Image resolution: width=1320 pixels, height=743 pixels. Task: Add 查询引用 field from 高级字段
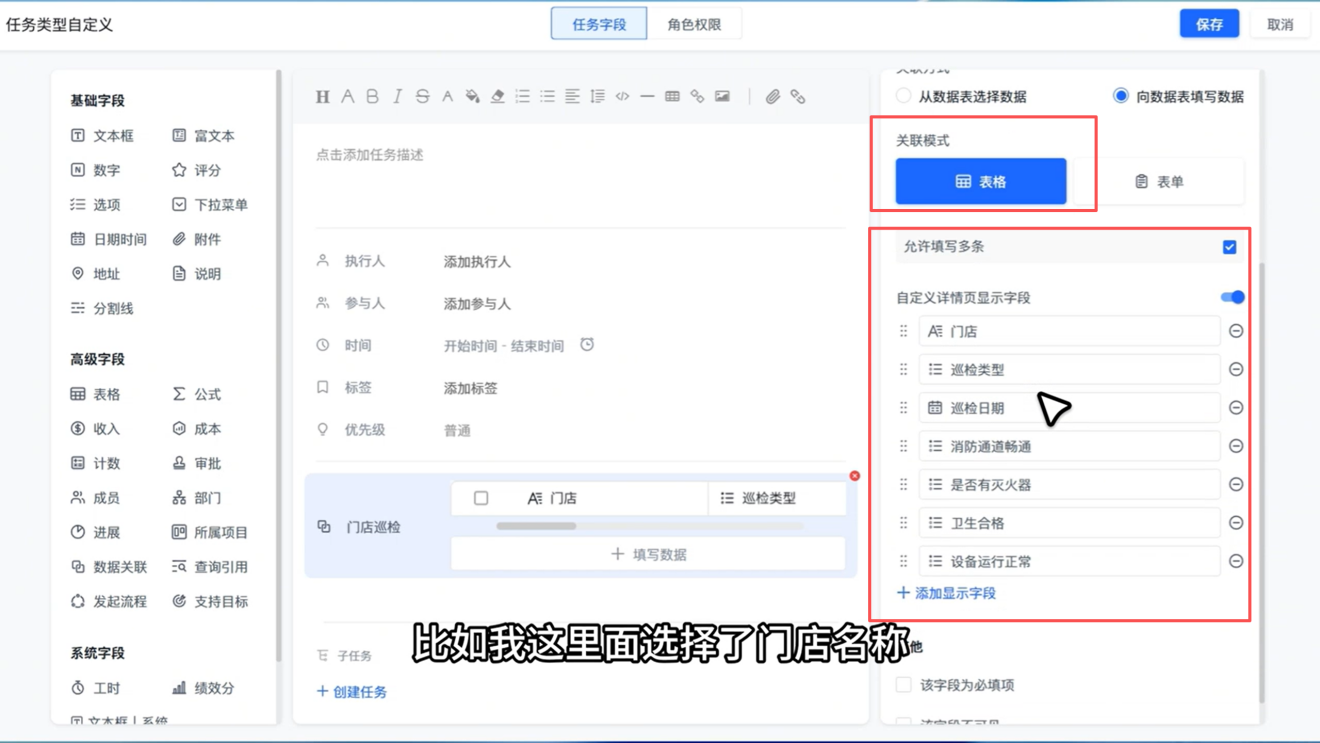tap(210, 567)
